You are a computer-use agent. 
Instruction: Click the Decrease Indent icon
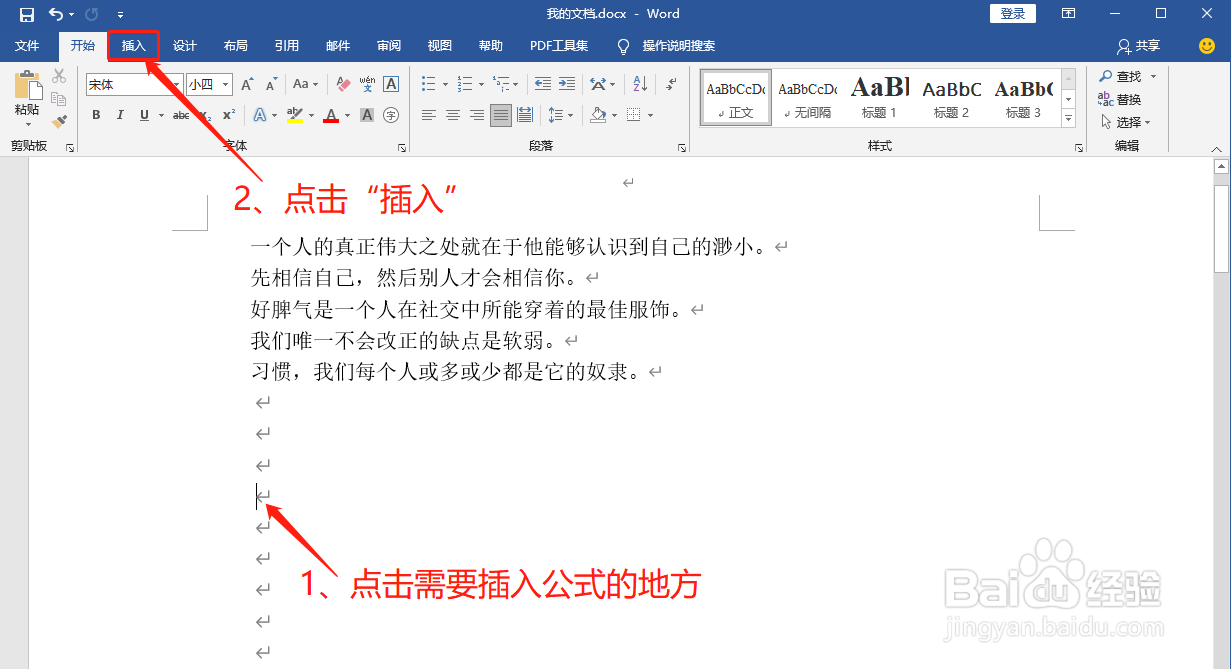click(x=542, y=84)
